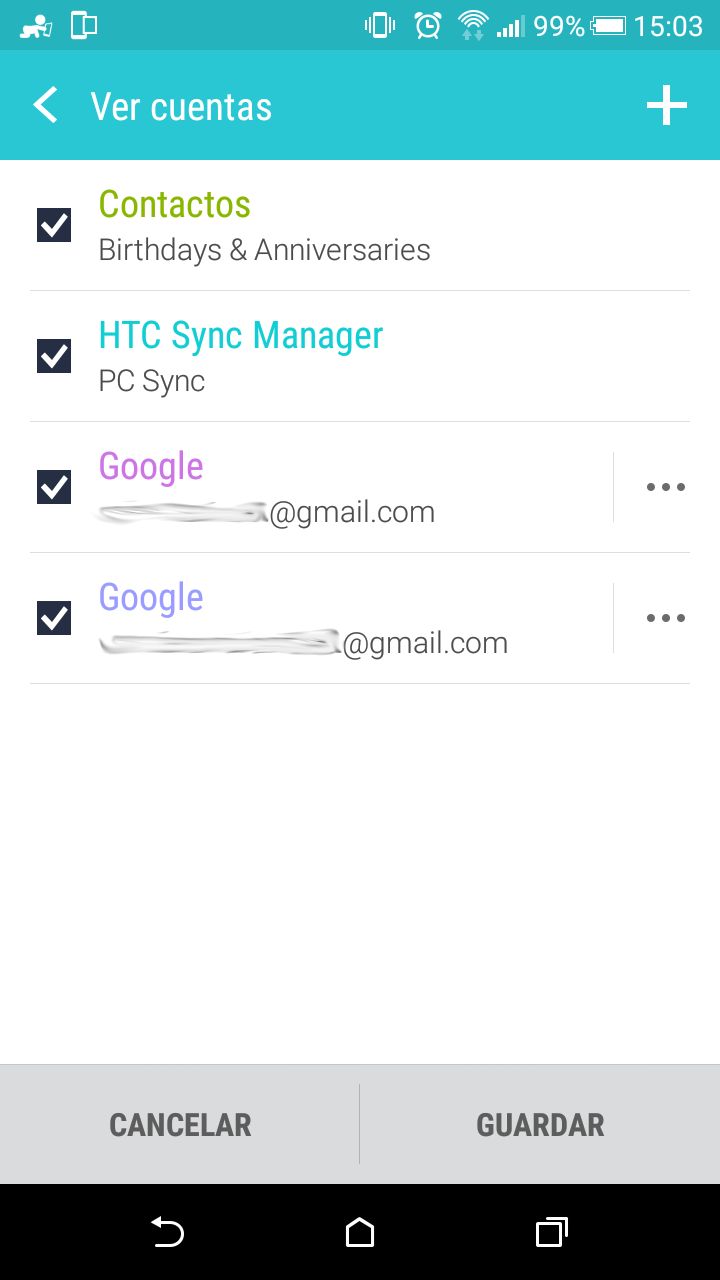Image resolution: width=720 pixels, height=1280 pixels.
Task: Tap the Ver cuentas title
Action: click(181, 107)
